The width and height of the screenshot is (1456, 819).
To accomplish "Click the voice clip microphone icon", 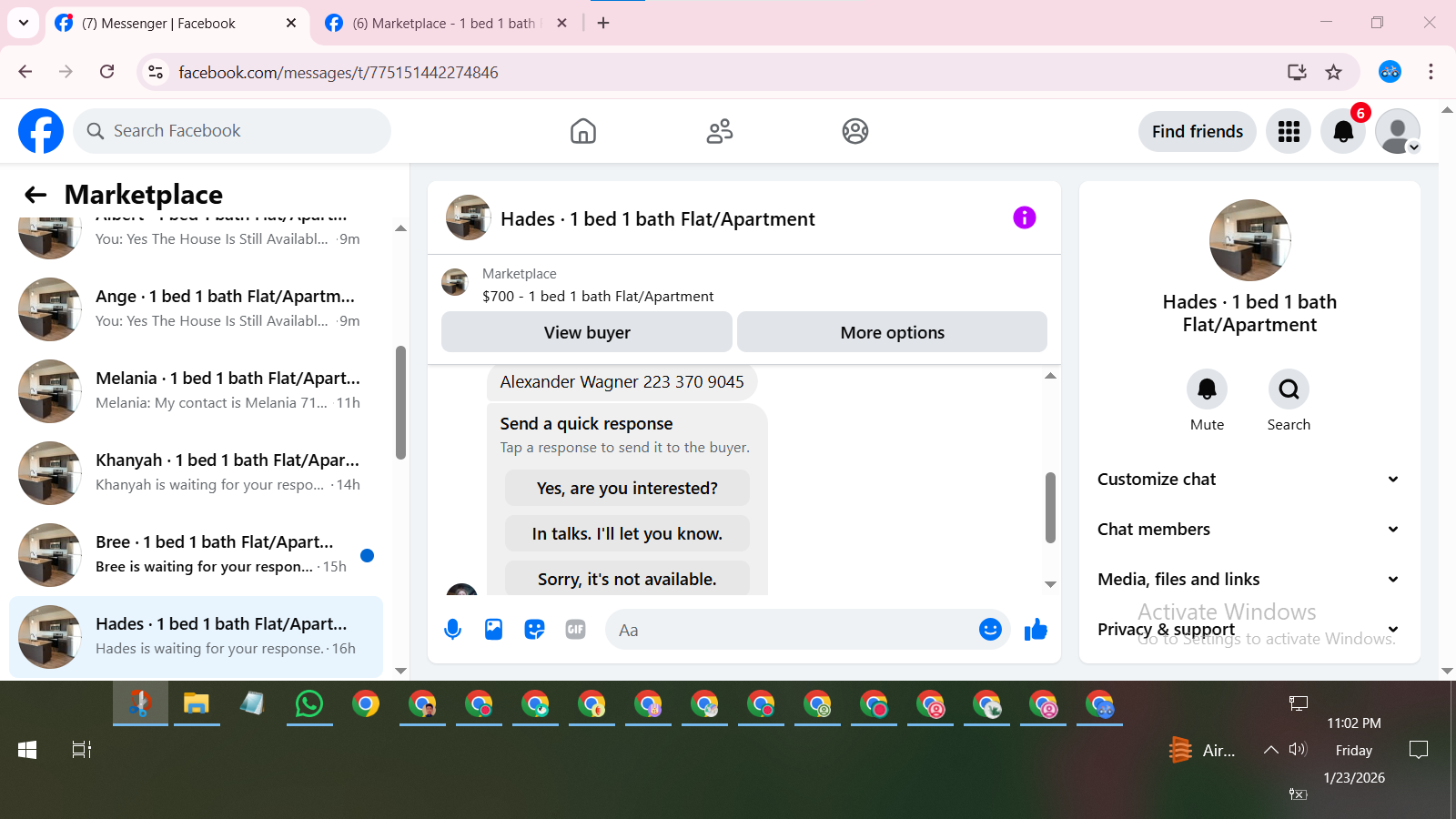I will tap(452, 630).
